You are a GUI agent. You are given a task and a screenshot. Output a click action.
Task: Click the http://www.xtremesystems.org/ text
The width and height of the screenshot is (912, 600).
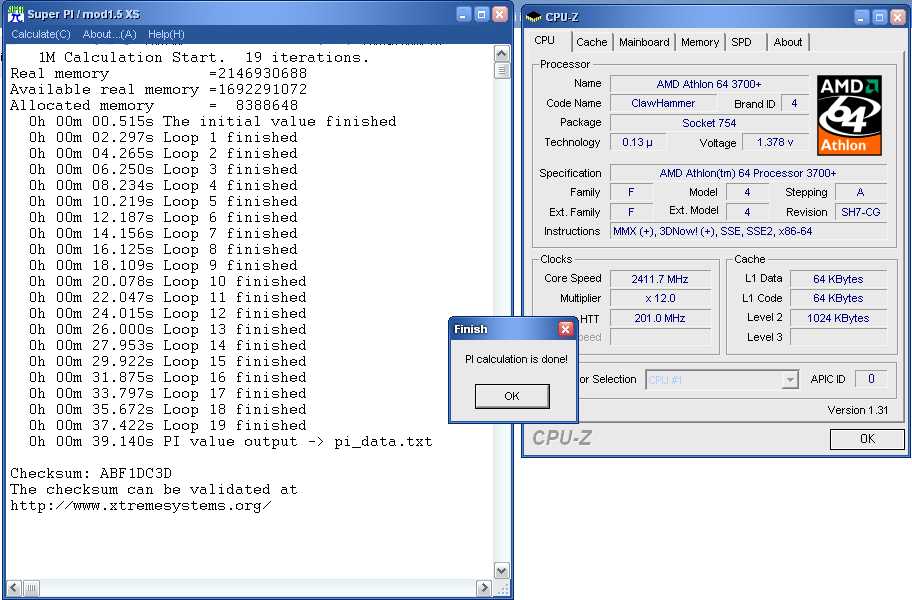tap(140, 505)
